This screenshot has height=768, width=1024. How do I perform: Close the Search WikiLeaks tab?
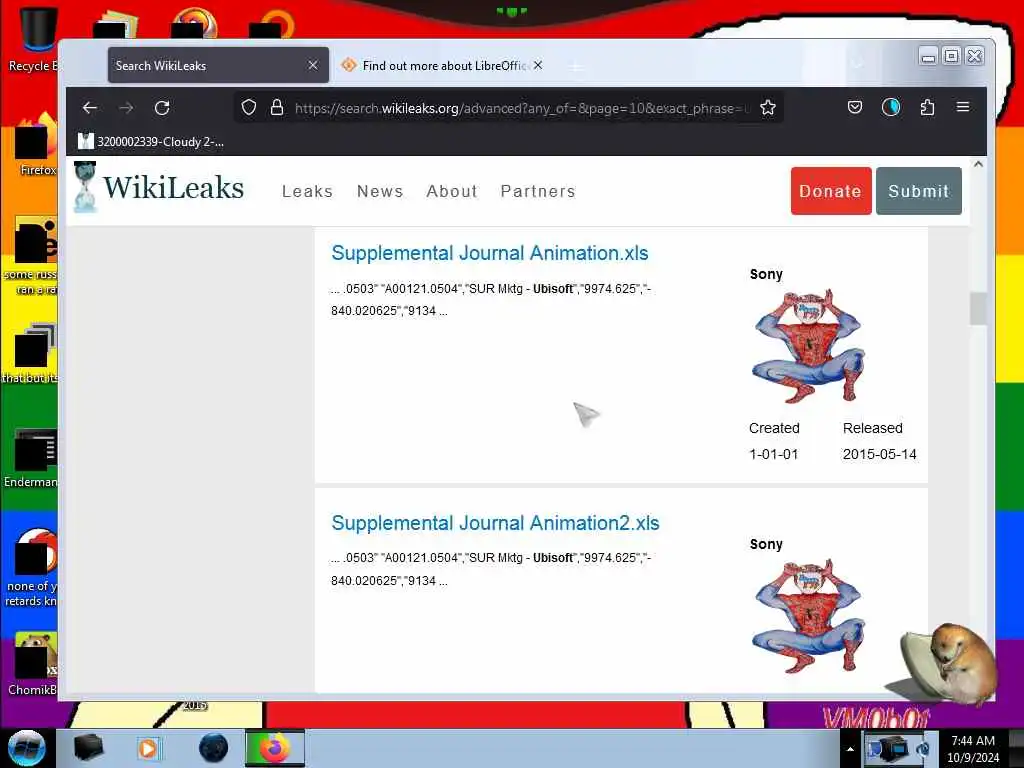(313, 65)
